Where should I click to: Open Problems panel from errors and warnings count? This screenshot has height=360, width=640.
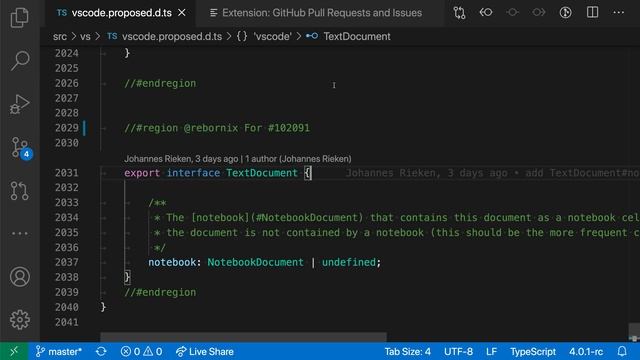pos(141,351)
